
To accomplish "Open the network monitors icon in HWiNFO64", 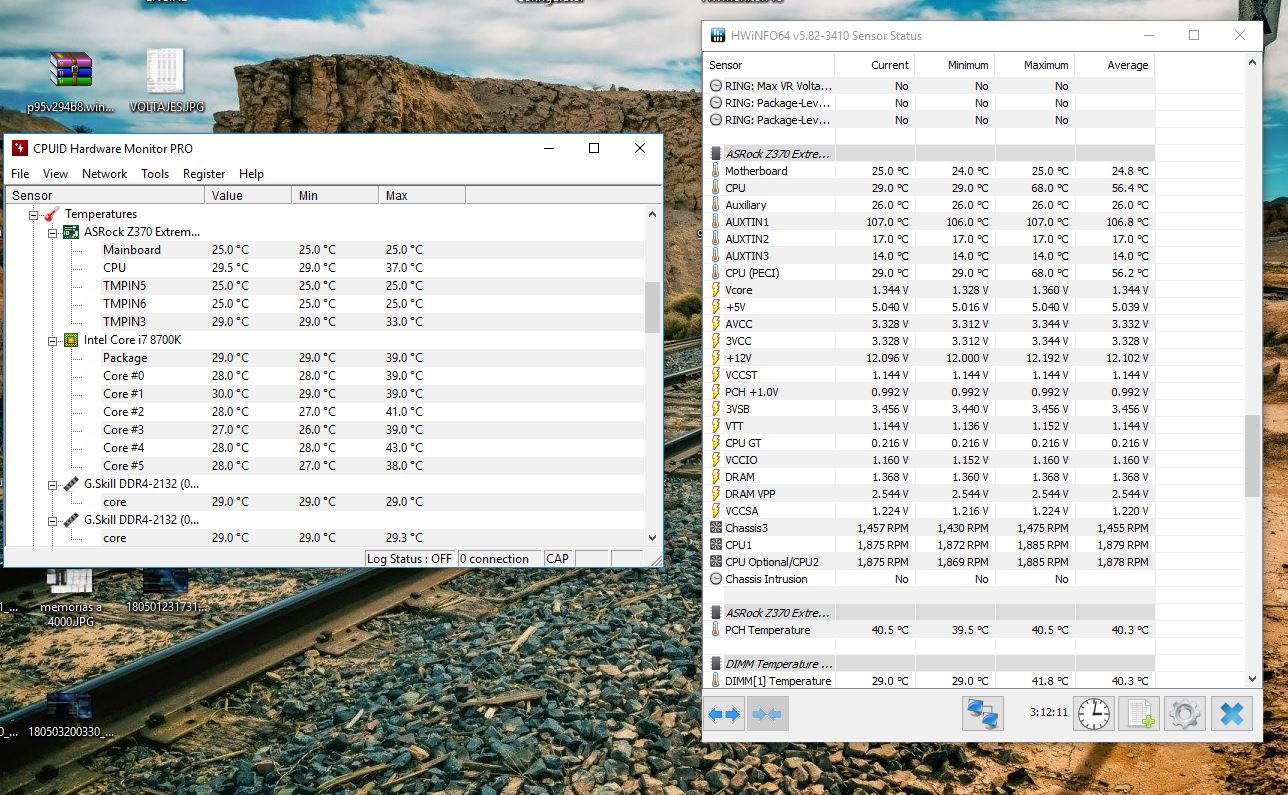I will tap(983, 714).
